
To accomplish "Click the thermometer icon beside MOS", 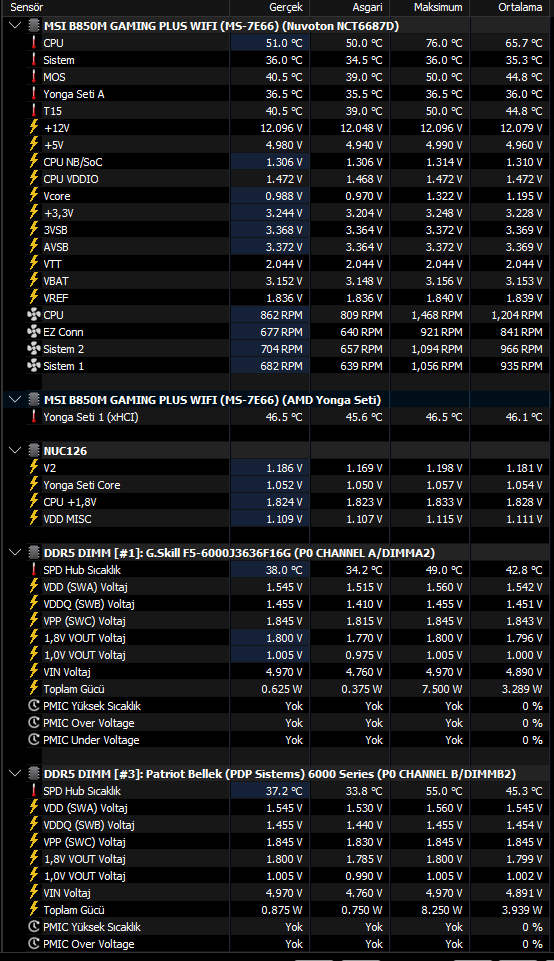I will [x=34, y=77].
